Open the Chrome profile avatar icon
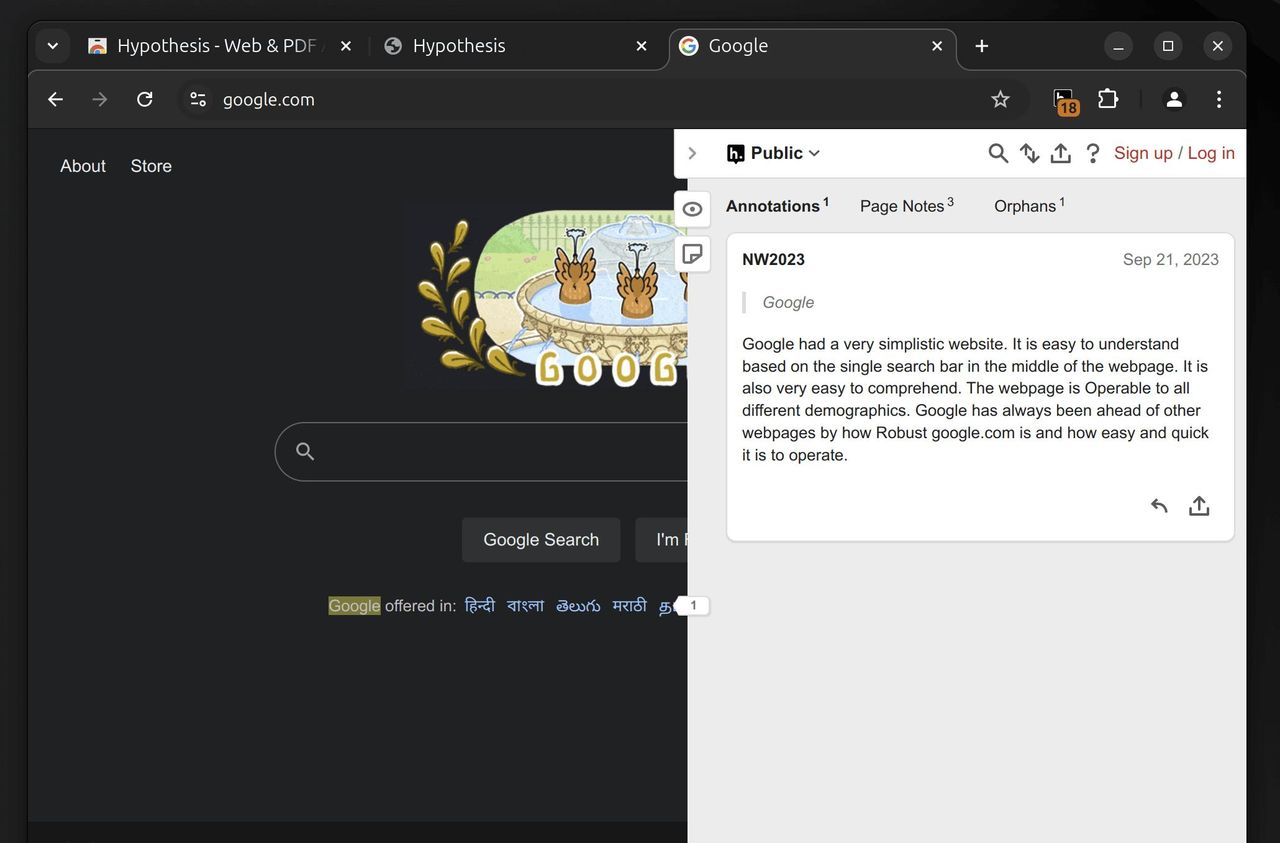 click(x=1174, y=99)
